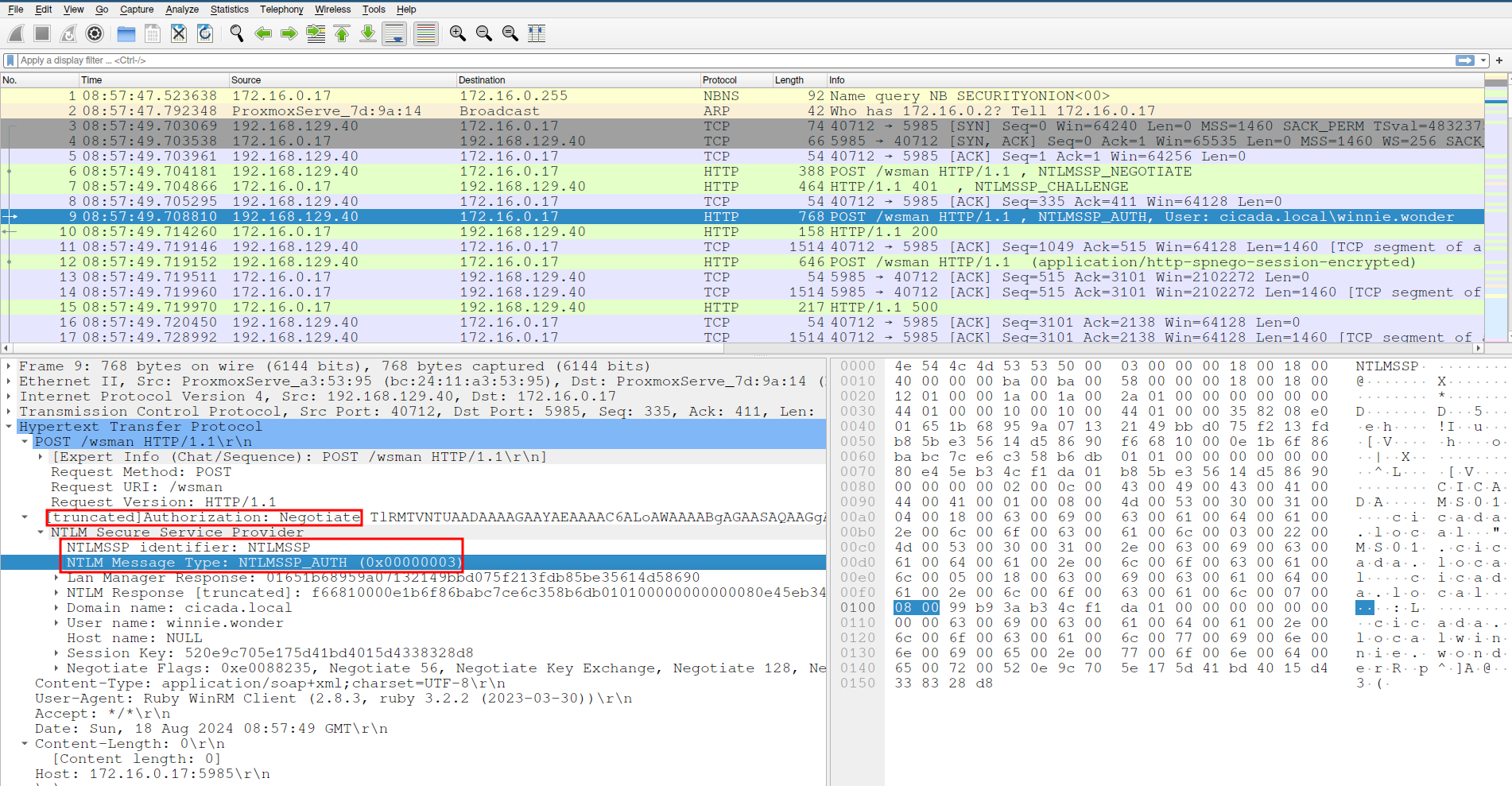Open the Capture menu
This screenshot has height=786, width=1512.
pos(137,10)
